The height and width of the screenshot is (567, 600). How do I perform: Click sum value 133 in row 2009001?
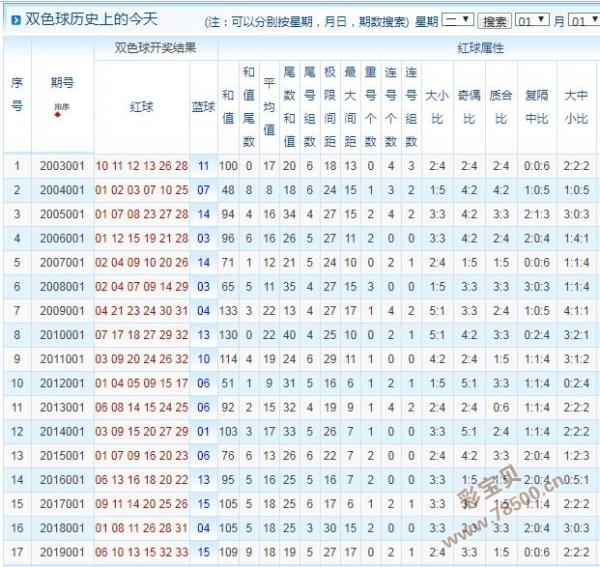228,310
